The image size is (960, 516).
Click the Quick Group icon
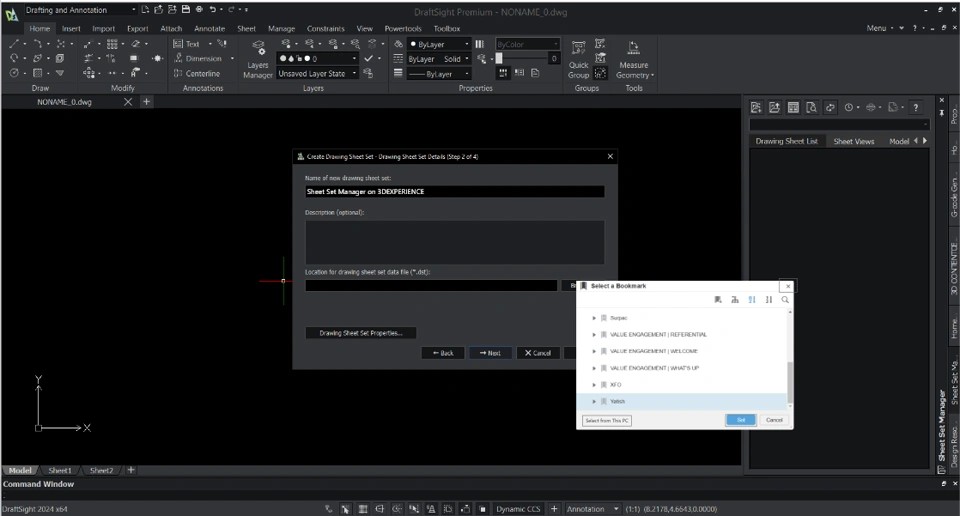pos(578,60)
